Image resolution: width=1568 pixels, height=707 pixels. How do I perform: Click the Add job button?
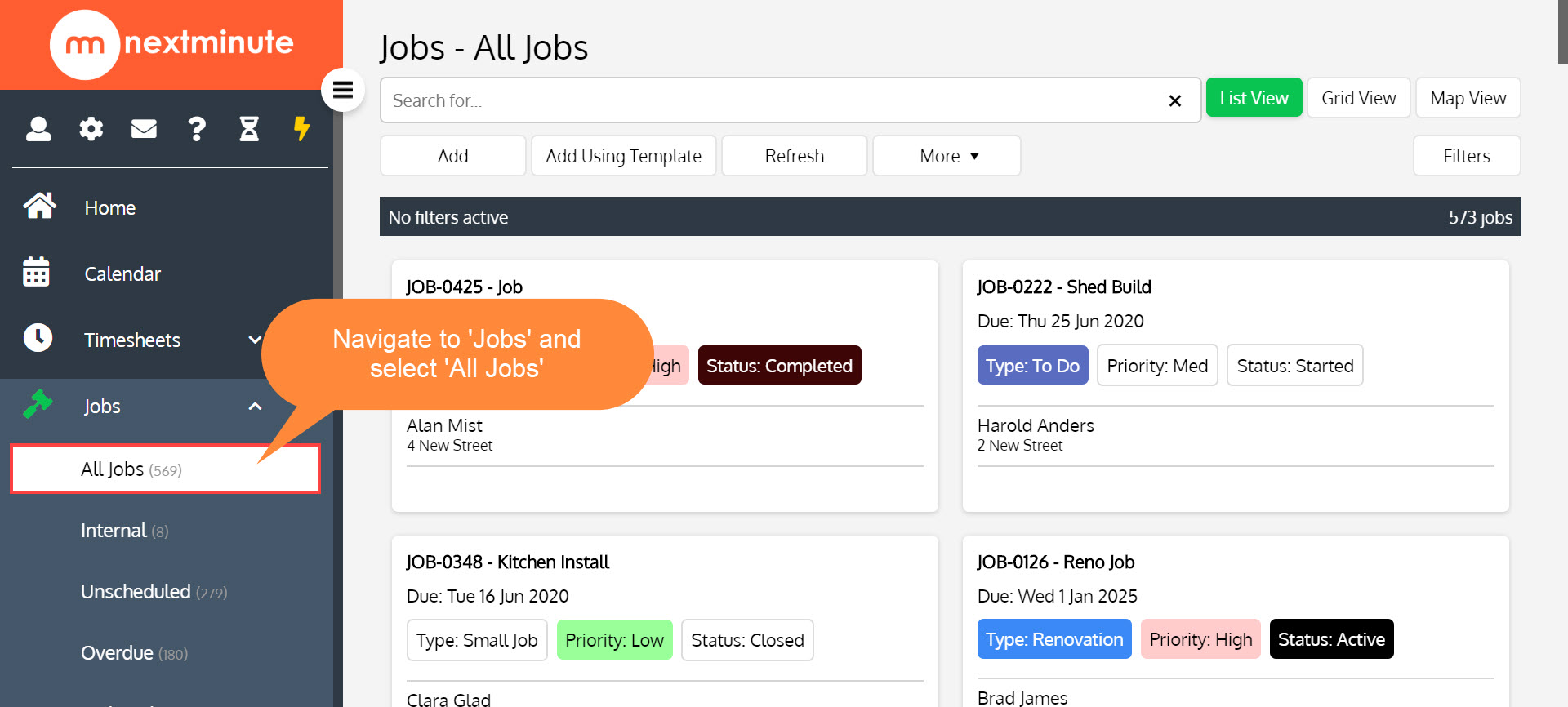pos(453,156)
